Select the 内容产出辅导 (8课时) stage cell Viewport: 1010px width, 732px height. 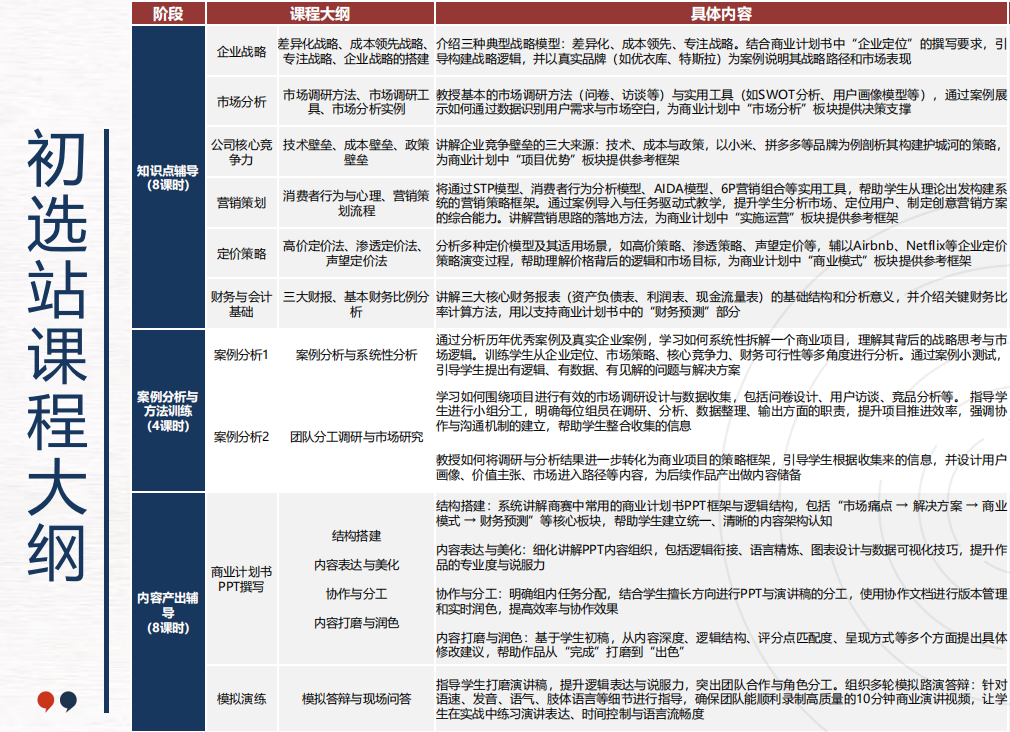point(168,612)
